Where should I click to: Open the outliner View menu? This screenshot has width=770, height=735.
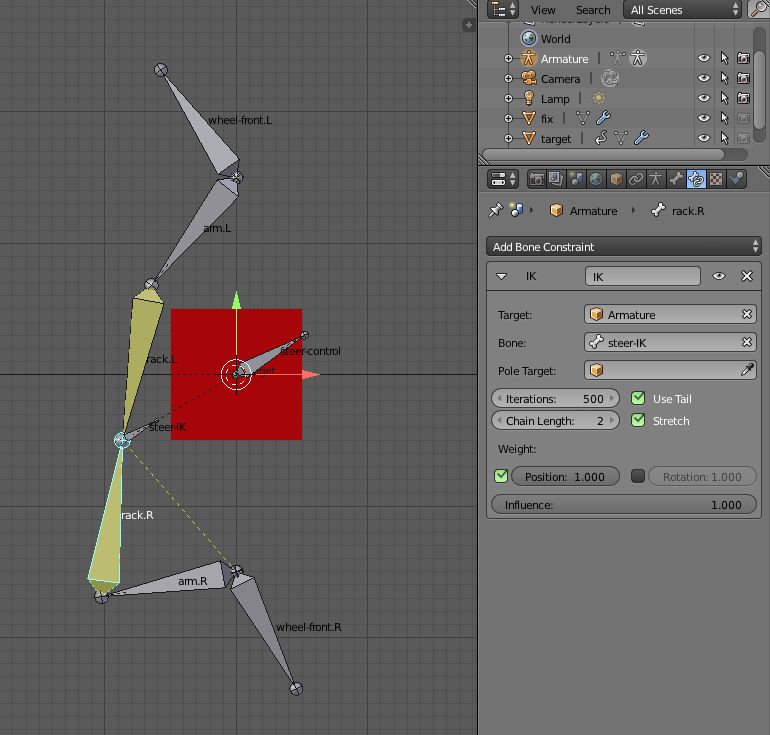pos(543,10)
